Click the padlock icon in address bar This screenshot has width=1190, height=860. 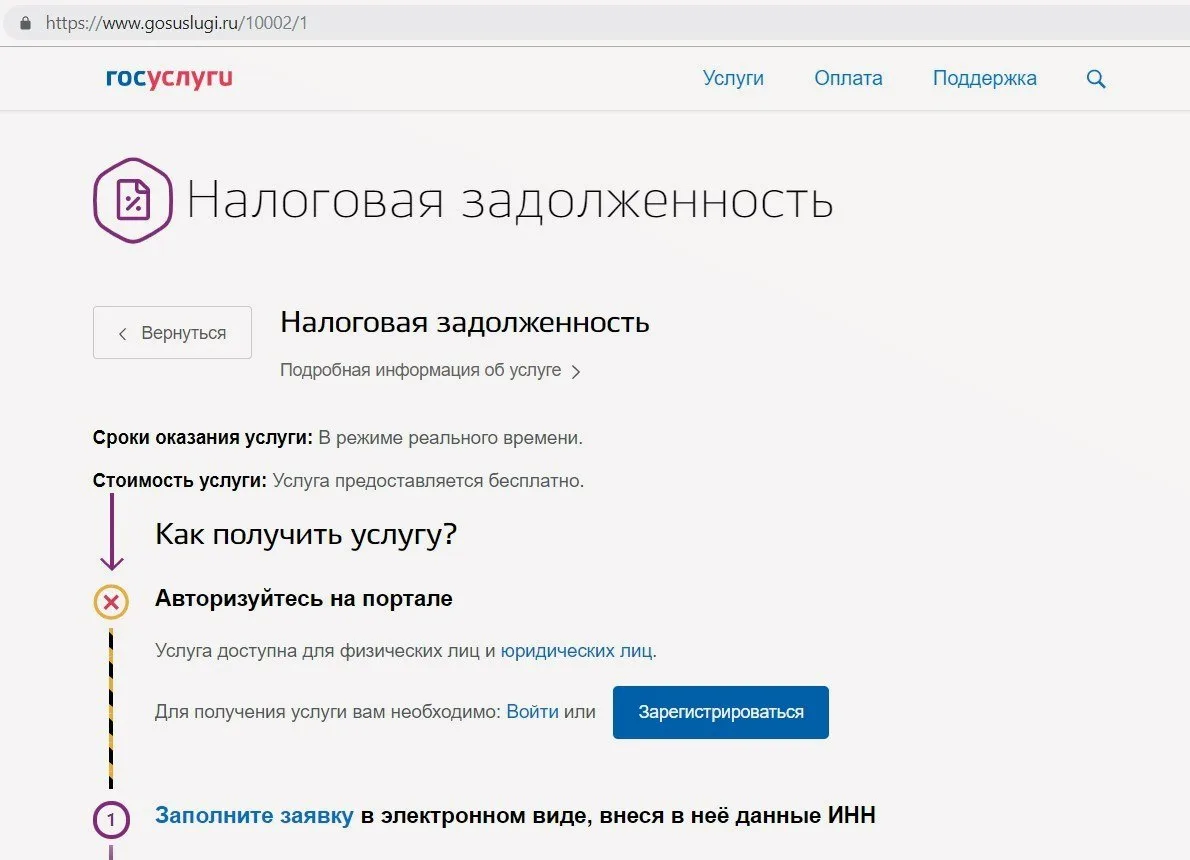tap(26, 23)
